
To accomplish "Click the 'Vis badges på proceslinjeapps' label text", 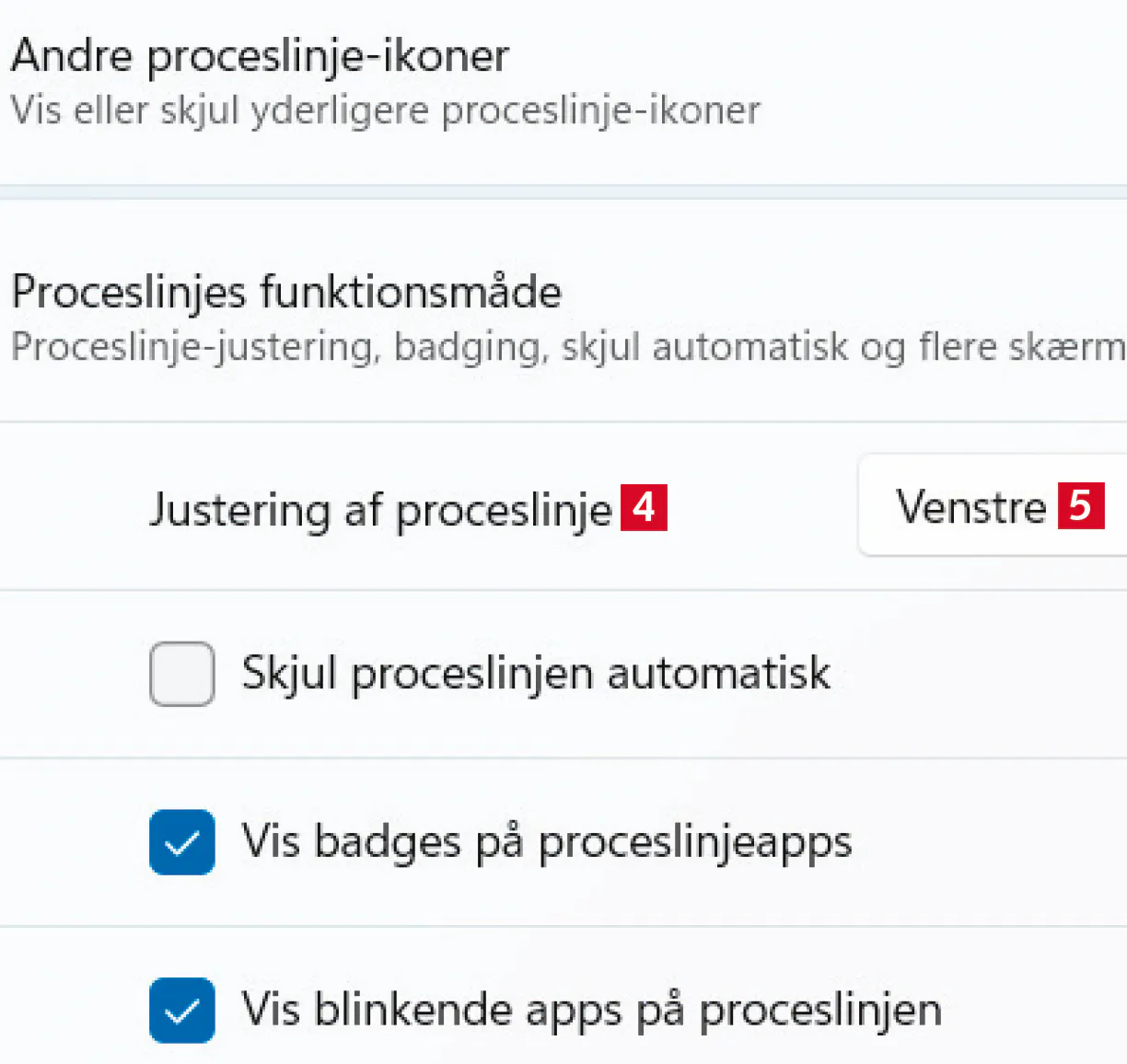I will pyautogui.click(x=547, y=842).
